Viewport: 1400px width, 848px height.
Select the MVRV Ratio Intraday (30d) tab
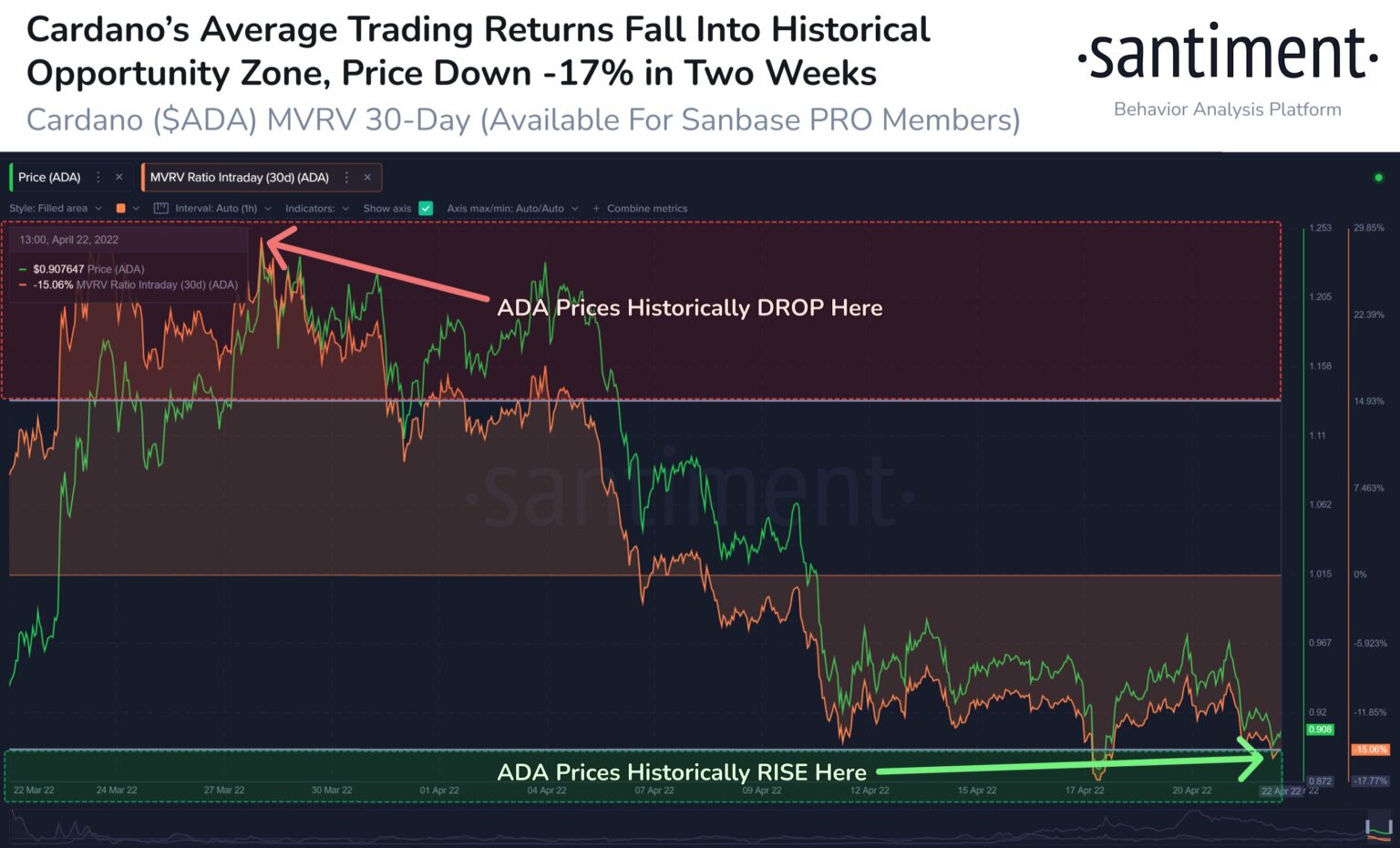[x=239, y=177]
